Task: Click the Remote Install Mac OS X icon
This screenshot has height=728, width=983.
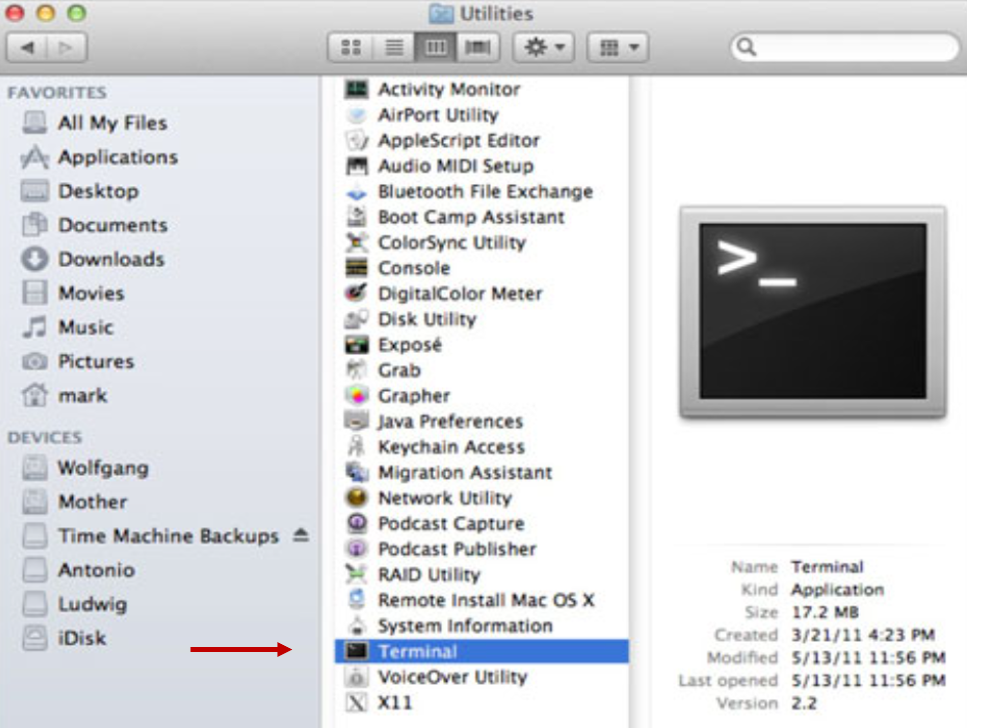Action: pyautogui.click(x=357, y=600)
